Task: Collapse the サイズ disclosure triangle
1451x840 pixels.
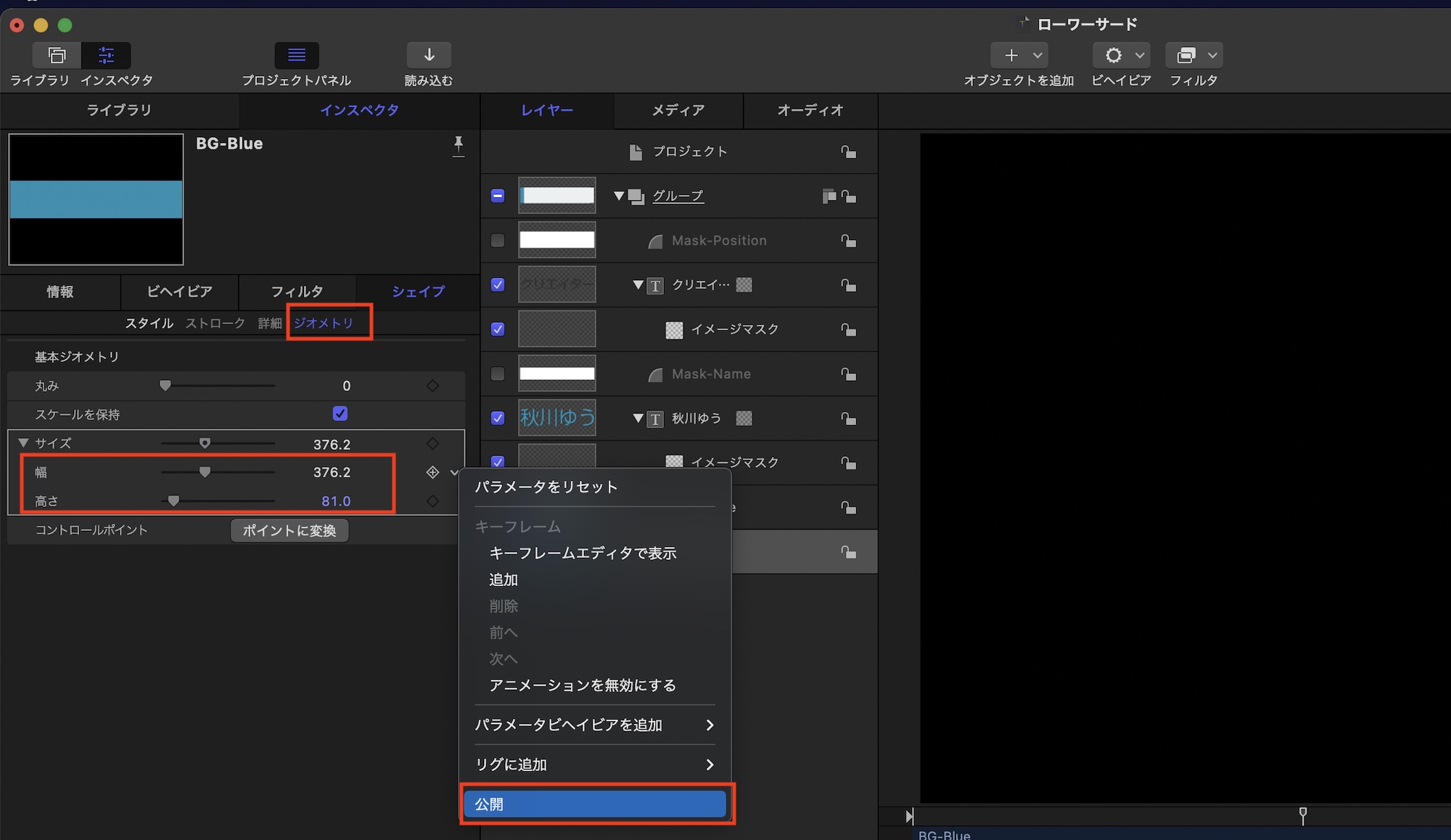Action: pyautogui.click(x=23, y=442)
